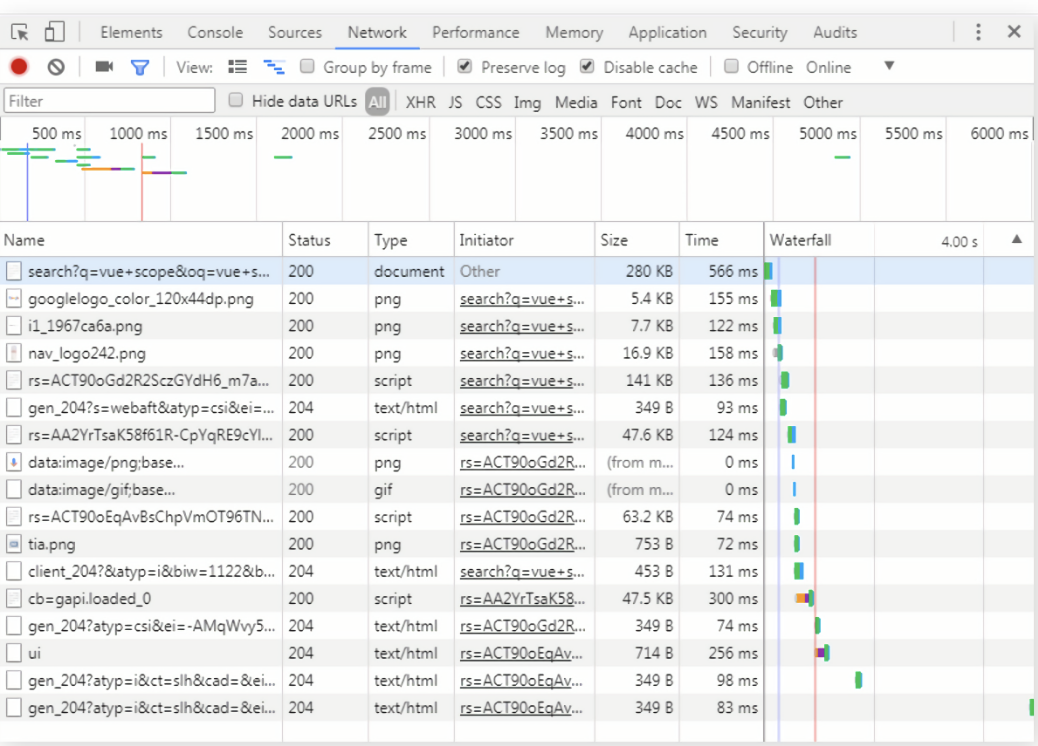1038x746 pixels.
Task: Close the DevTools panel
Action: [1014, 31]
